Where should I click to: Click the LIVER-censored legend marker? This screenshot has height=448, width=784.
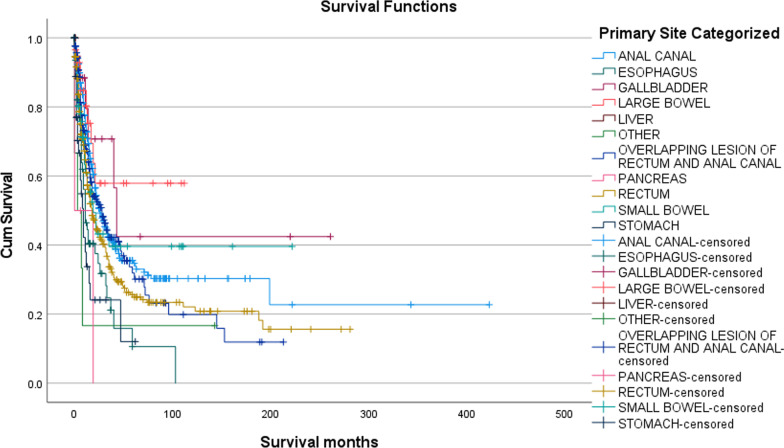coord(603,303)
